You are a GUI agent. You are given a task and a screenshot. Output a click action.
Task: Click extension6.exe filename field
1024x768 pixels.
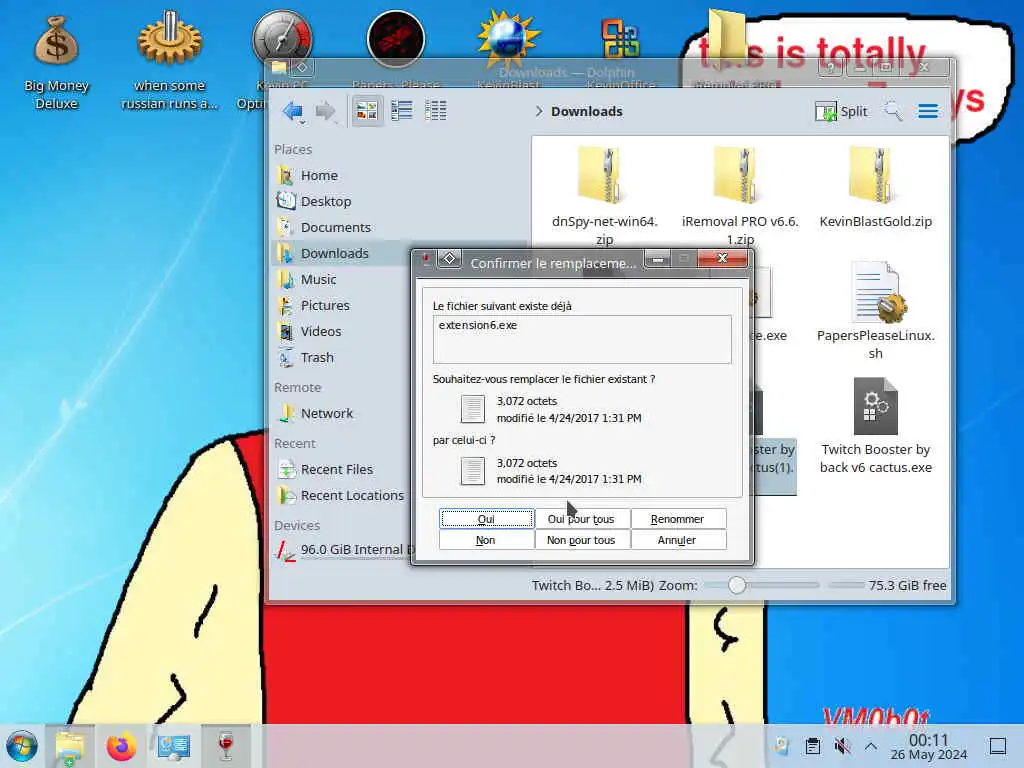582,339
